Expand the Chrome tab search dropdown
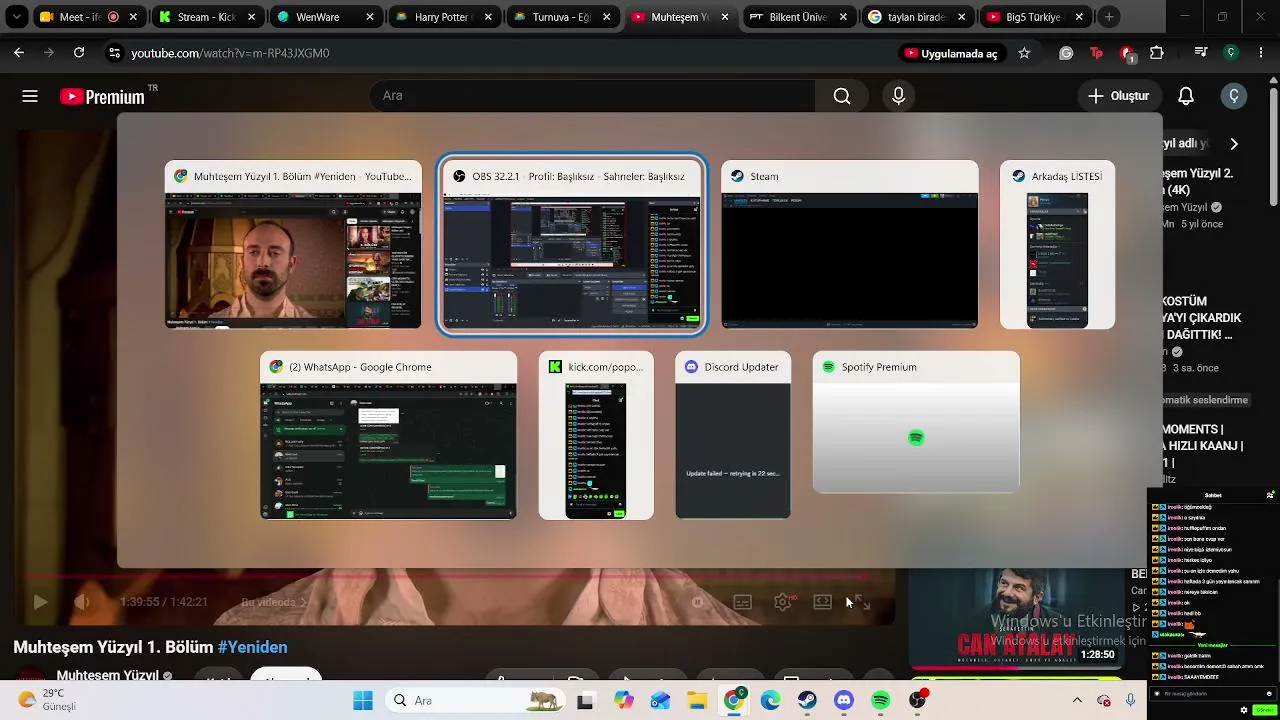The width and height of the screenshot is (1280, 720). pos(17,17)
